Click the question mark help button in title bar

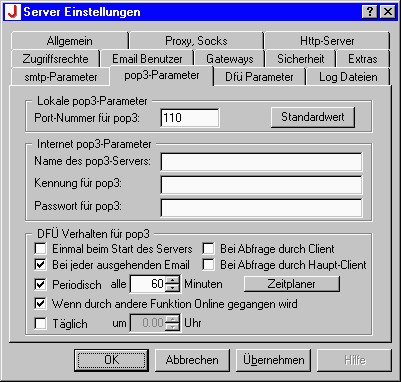click(x=370, y=12)
